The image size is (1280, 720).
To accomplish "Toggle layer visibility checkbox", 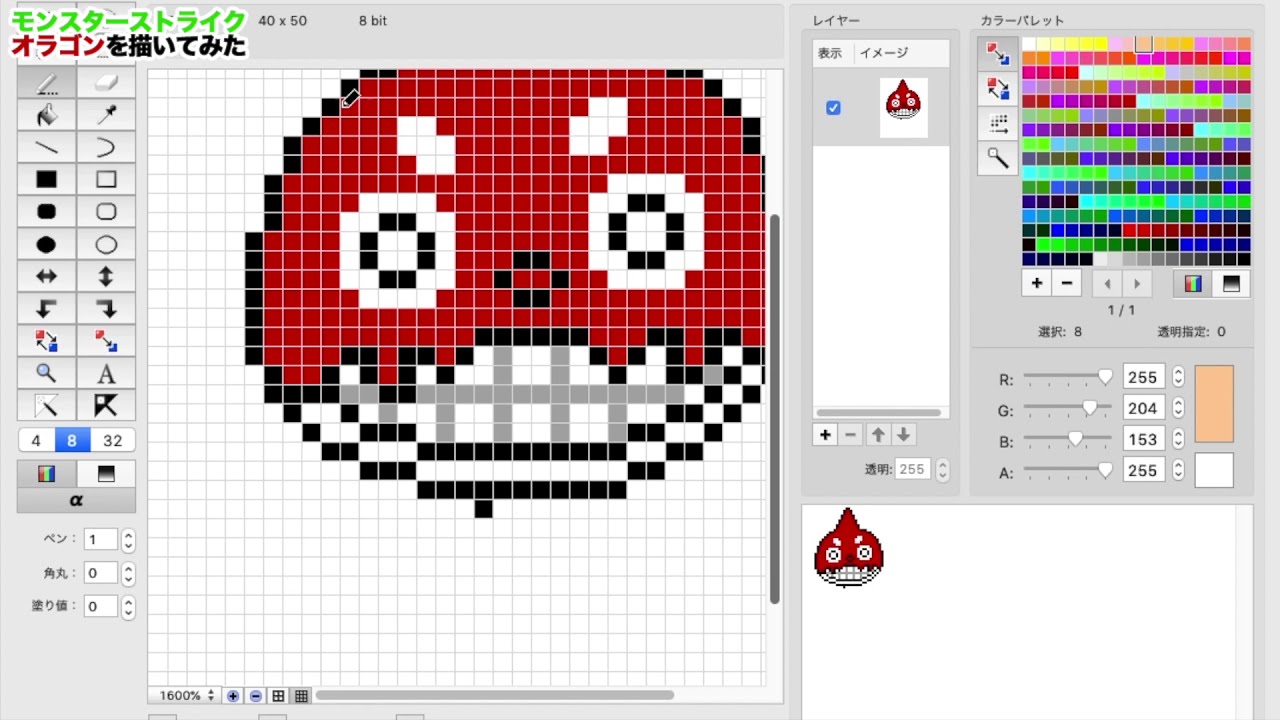I will pos(833,108).
